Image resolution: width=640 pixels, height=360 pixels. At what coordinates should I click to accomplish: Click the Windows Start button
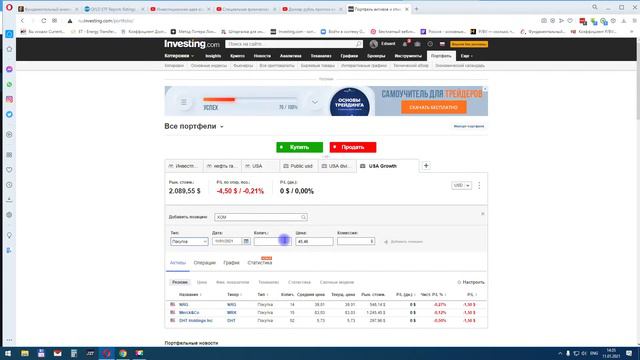pyautogui.click(x=8, y=353)
